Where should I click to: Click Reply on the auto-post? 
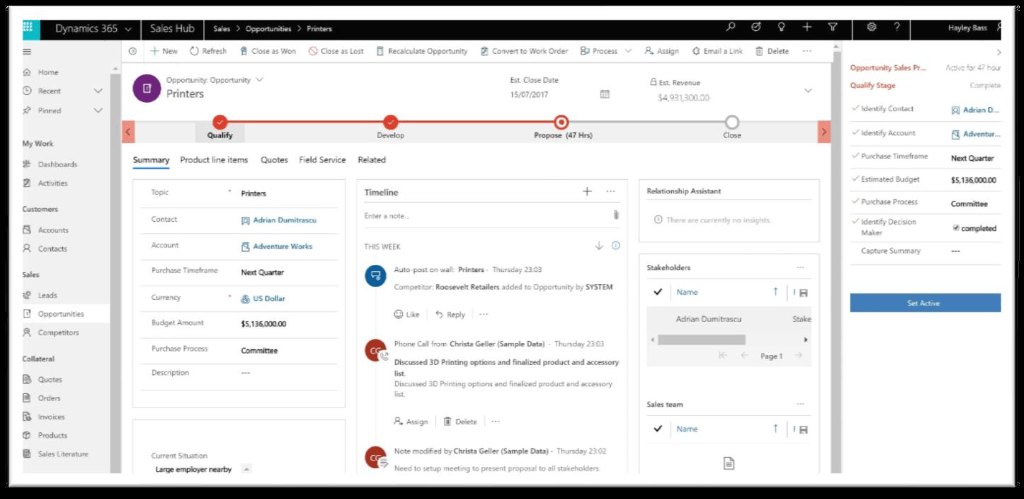coord(450,314)
